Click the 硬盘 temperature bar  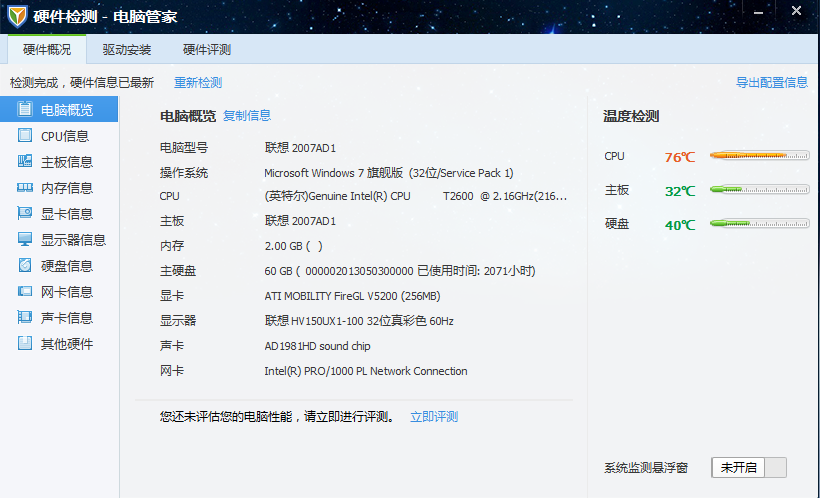pos(759,223)
